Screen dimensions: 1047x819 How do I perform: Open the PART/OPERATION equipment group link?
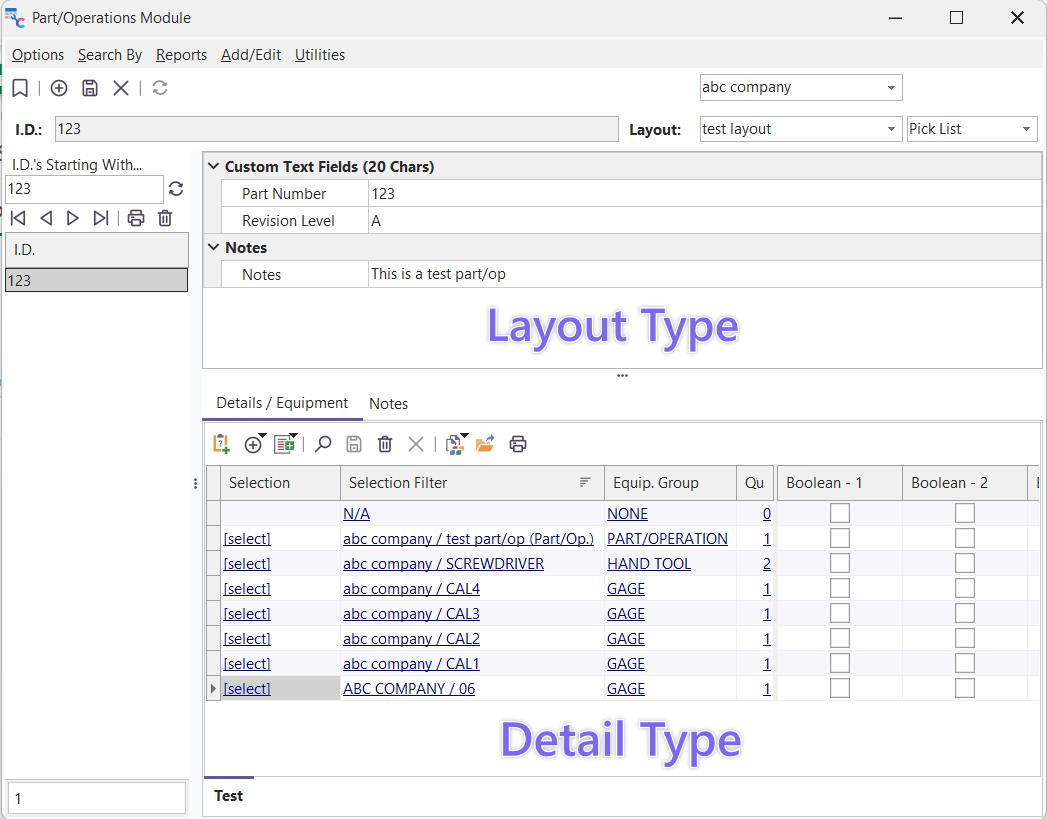[x=667, y=539]
